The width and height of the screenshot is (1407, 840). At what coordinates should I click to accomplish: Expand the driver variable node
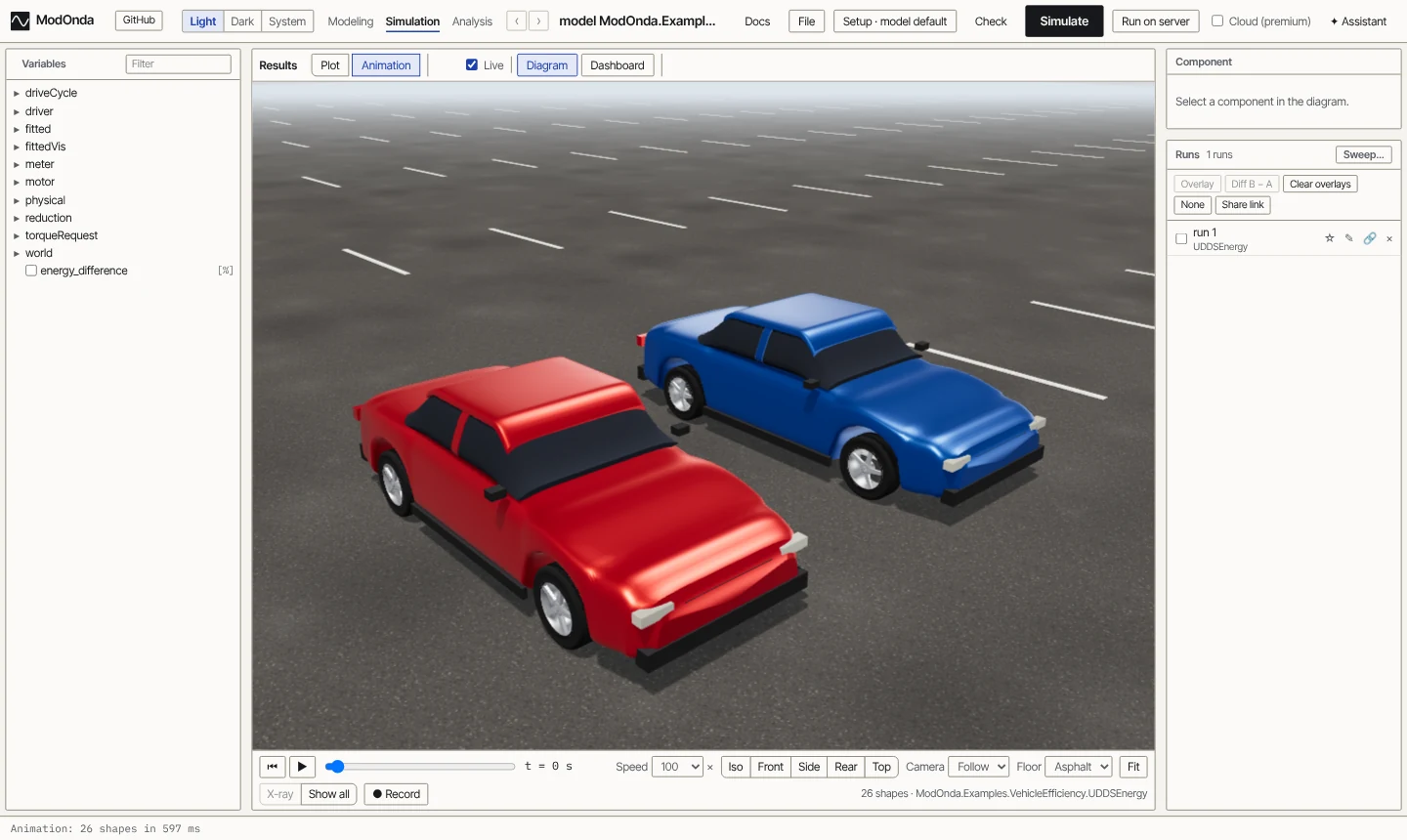tap(17, 111)
